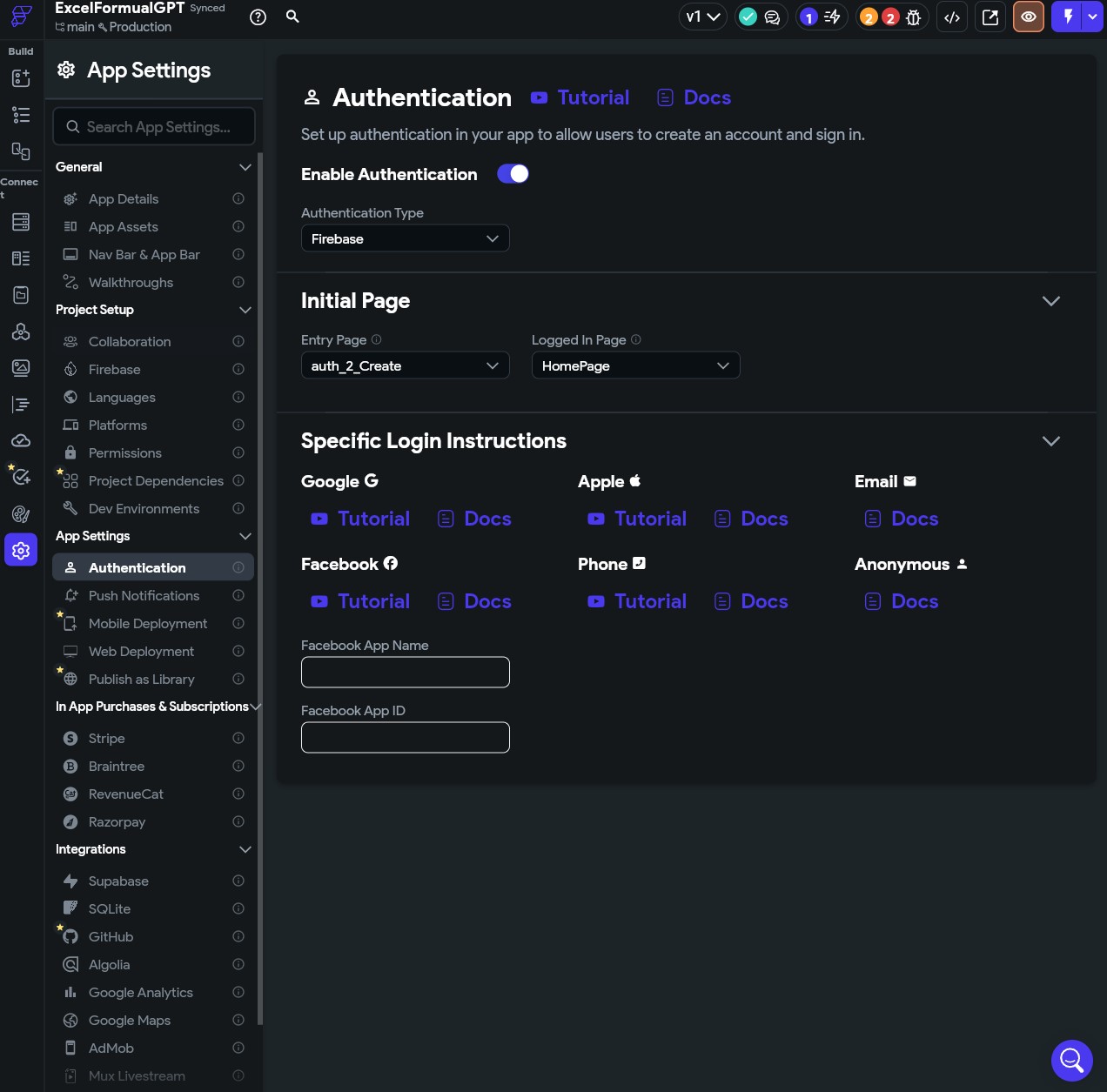Collapse the Specific Login Instructions chevron

click(1051, 441)
